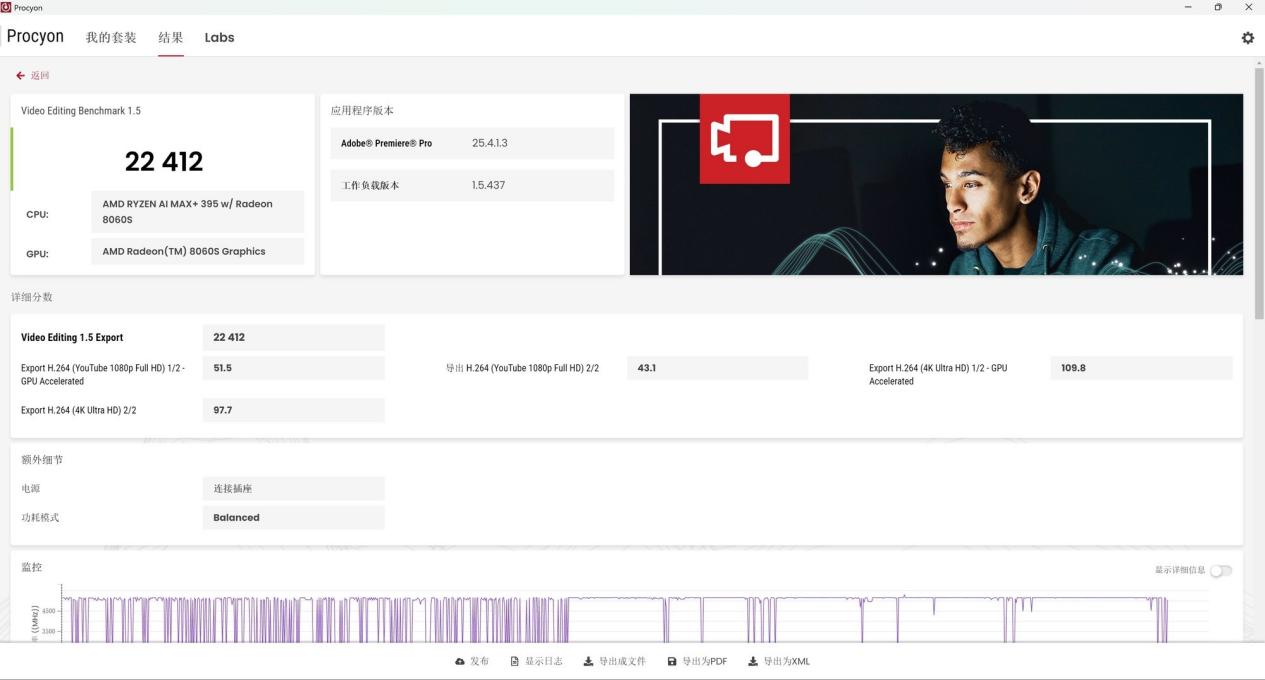1265x680 pixels.
Task: Click the large 22 412 overall score
Action: [164, 161]
